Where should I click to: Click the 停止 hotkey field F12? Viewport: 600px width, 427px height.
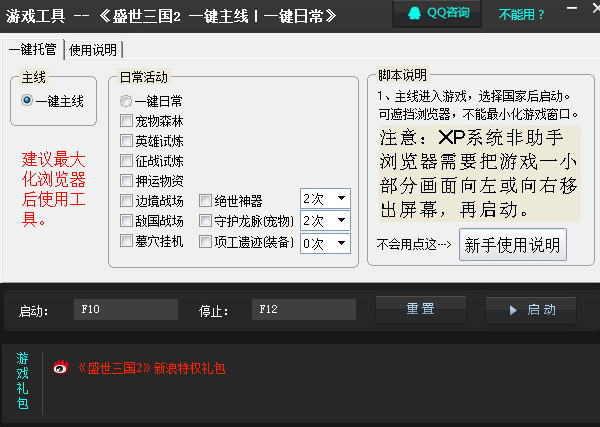[x=304, y=309]
